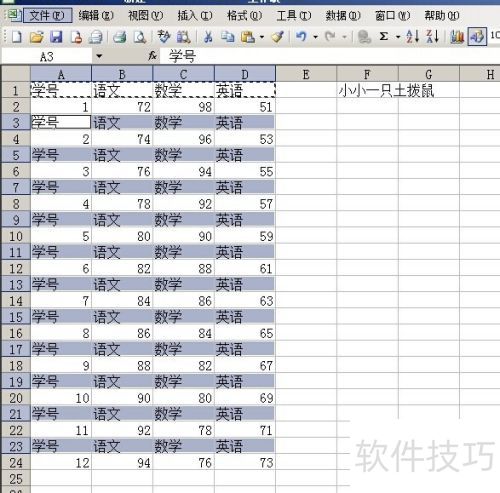This screenshot has height=493, width=500.
Task: Click the Permission icon in the toolbar
Action: click(76, 37)
